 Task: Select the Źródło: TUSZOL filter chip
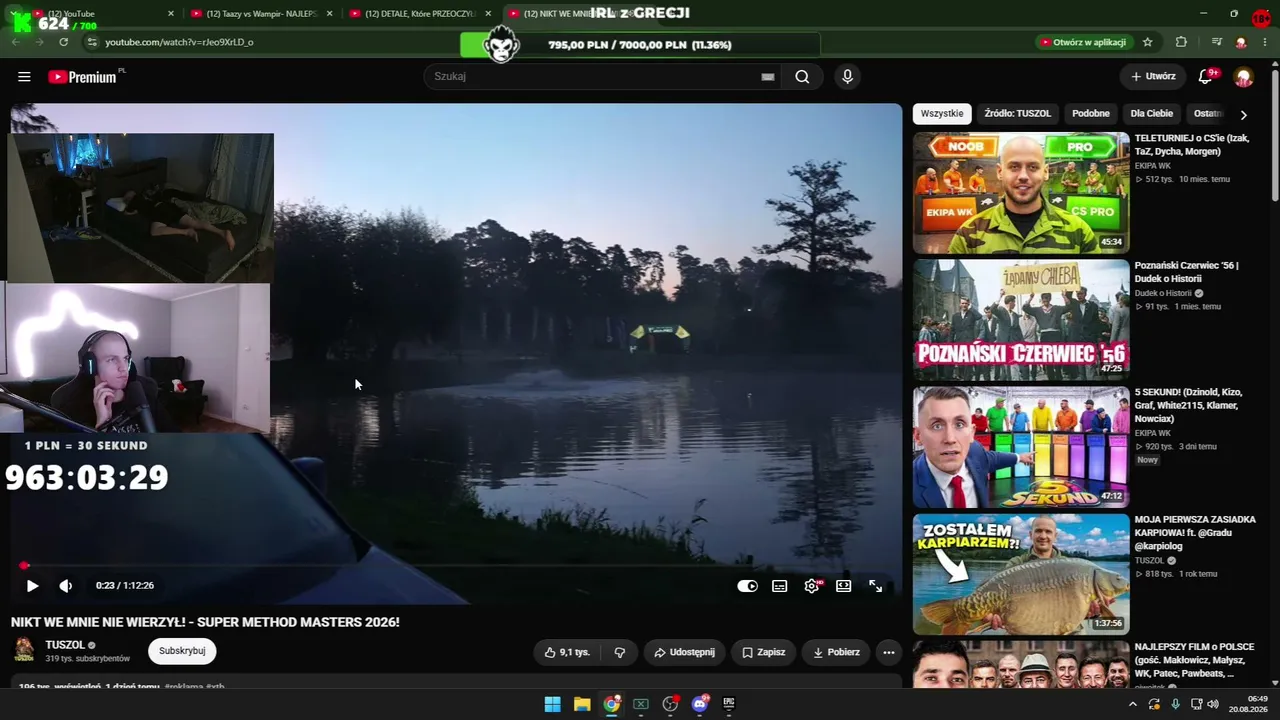[x=1017, y=114]
